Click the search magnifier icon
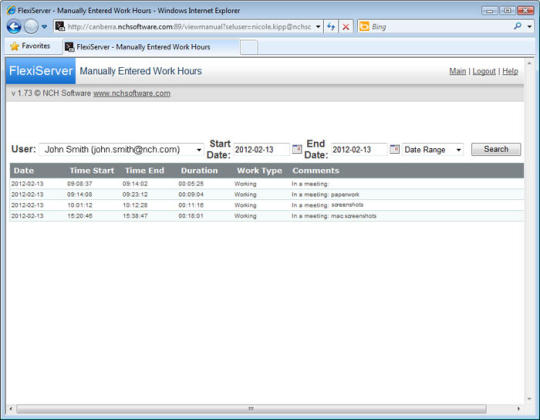The height and width of the screenshot is (420, 540). point(517,26)
